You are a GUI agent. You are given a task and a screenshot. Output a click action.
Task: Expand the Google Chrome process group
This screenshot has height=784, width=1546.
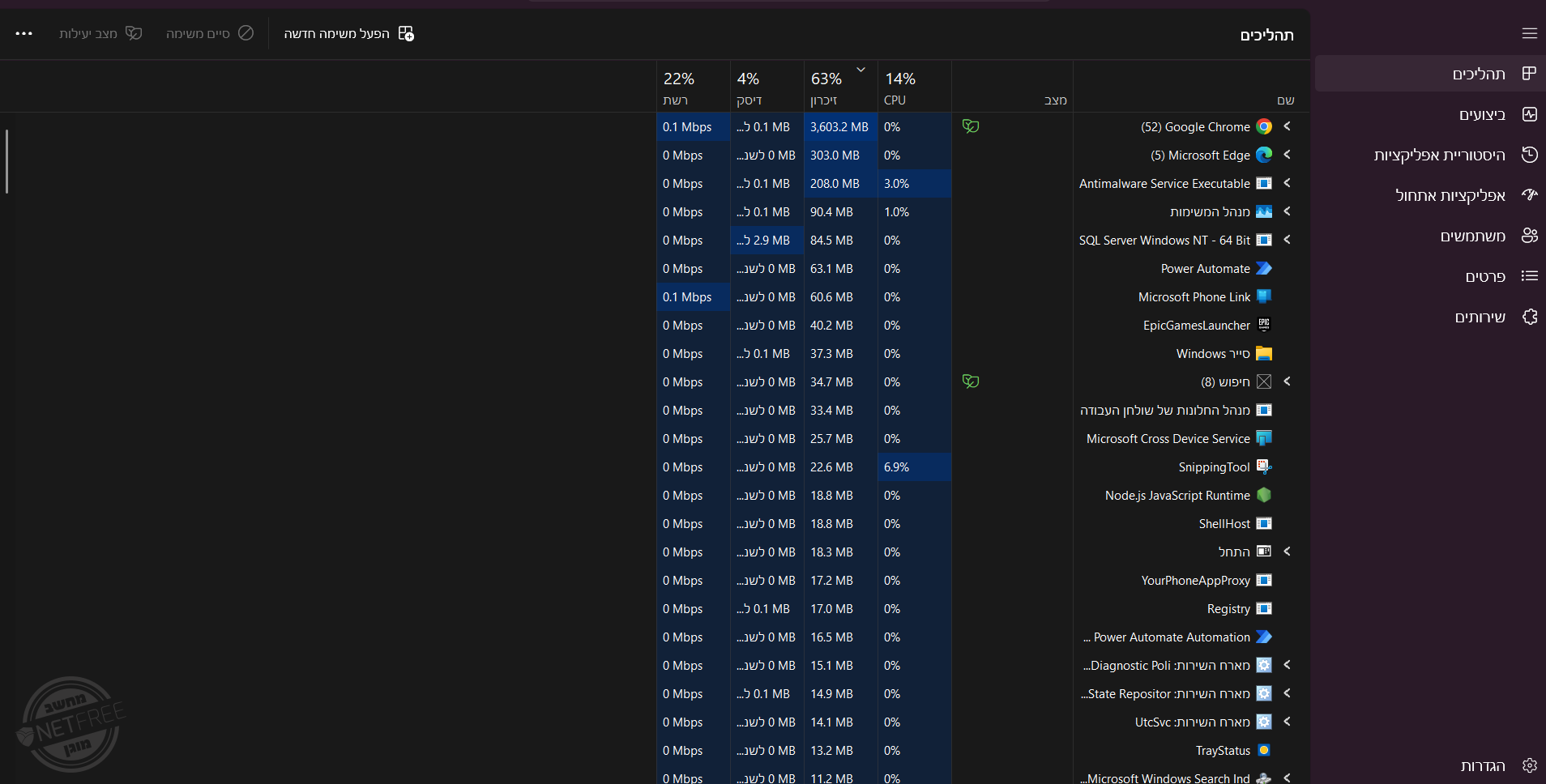[1287, 126]
